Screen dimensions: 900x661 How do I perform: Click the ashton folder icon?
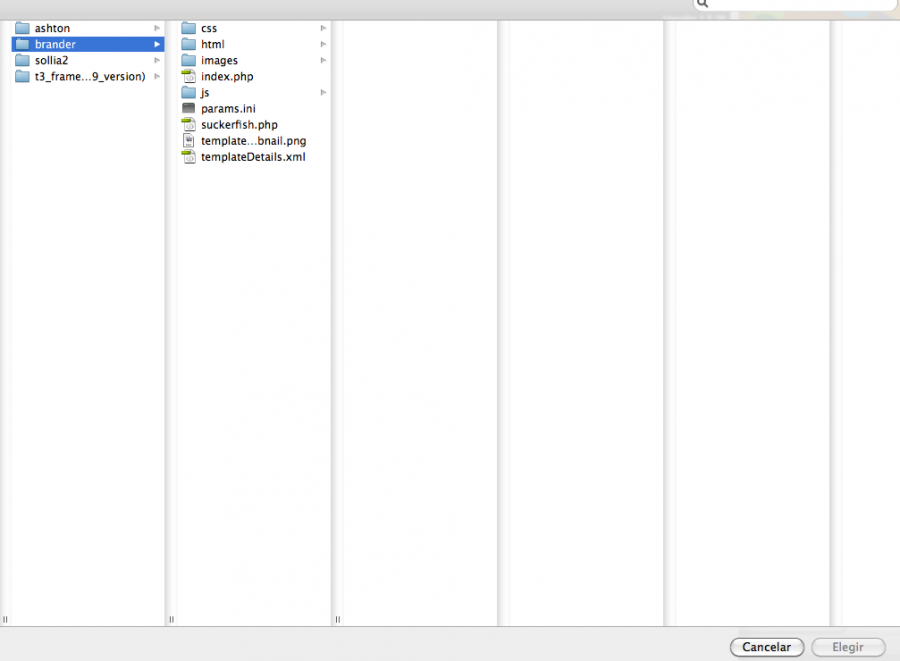click(22, 28)
